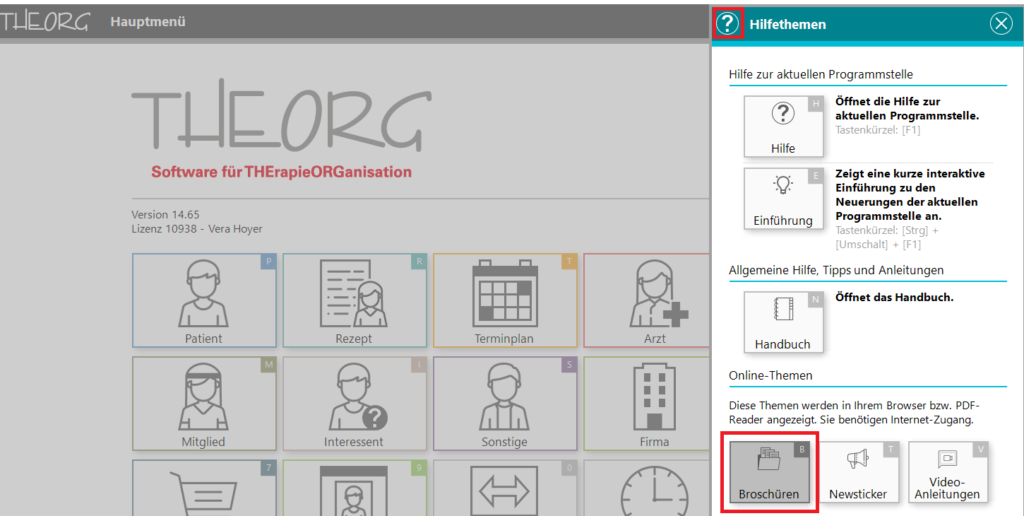Open the Handbuch manual
Image resolution: width=1024 pixels, height=516 pixels.
(783, 322)
